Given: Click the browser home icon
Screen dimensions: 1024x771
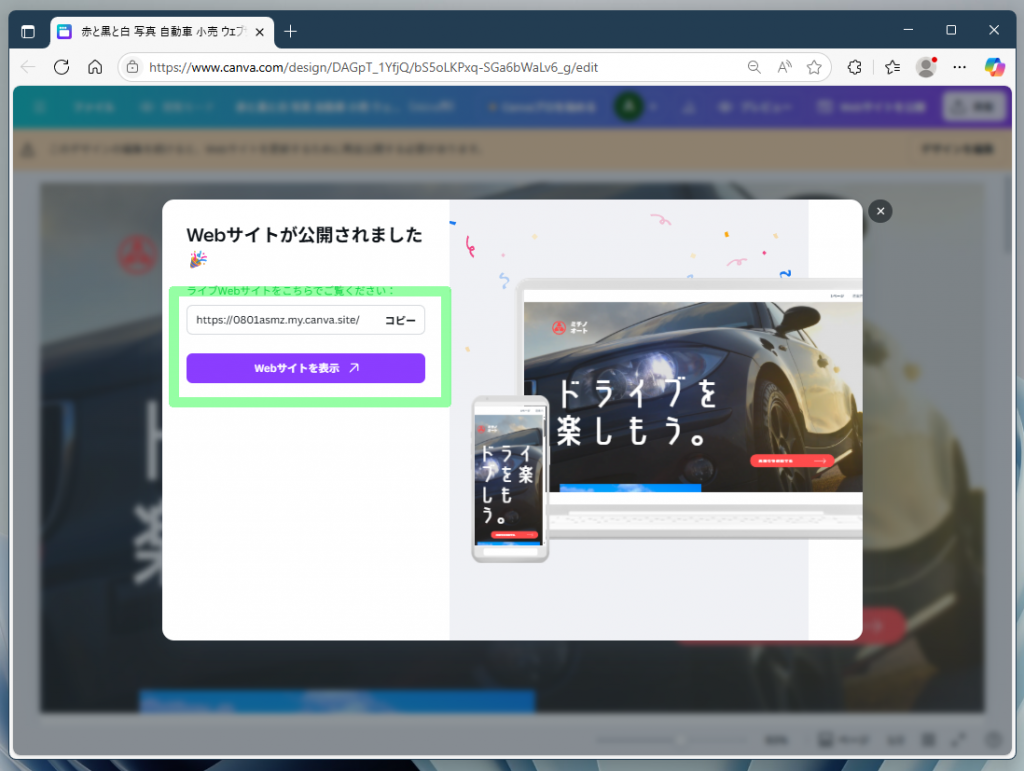Looking at the screenshot, I should (94, 67).
